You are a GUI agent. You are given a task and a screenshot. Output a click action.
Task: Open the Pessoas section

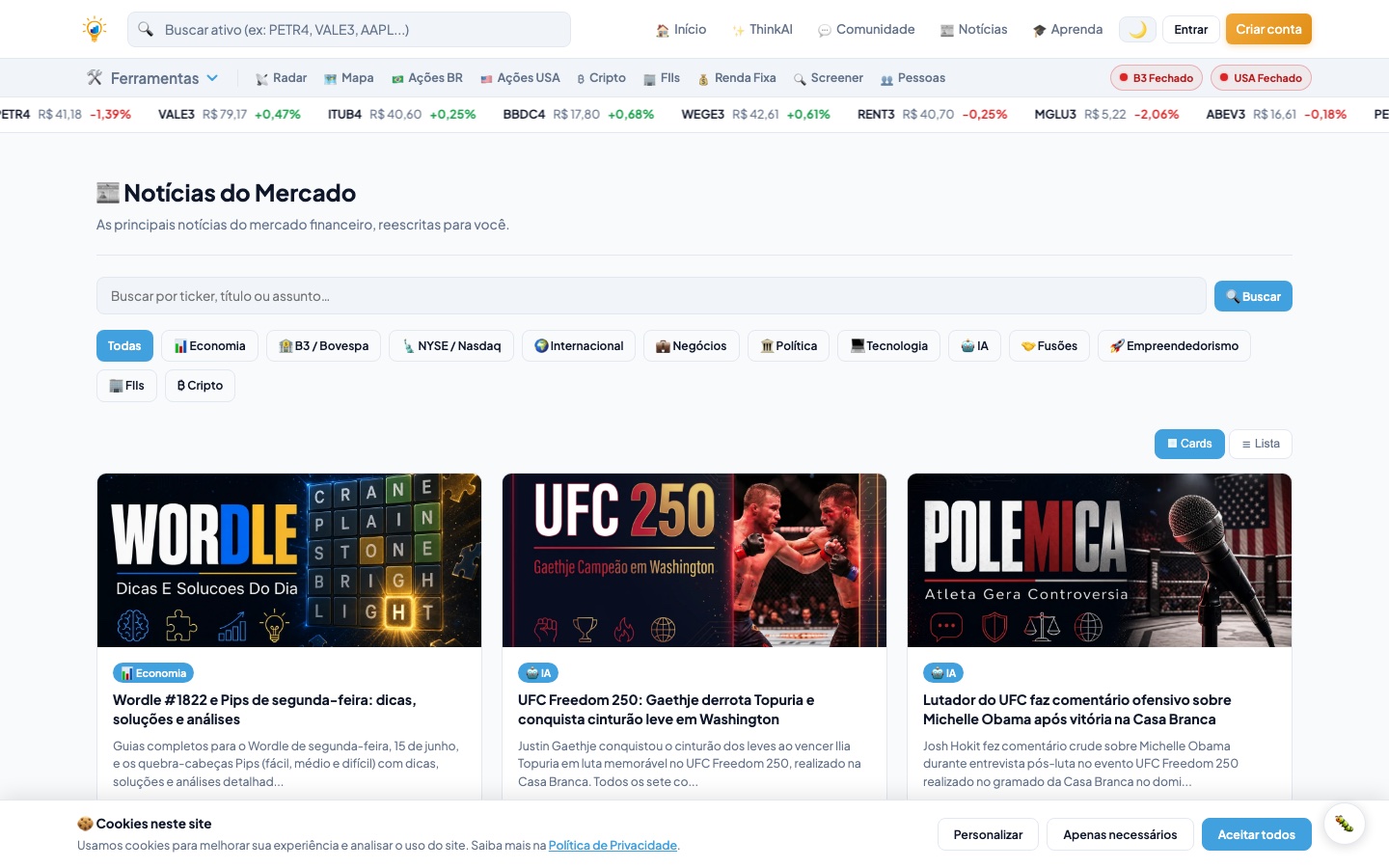pyautogui.click(x=912, y=78)
